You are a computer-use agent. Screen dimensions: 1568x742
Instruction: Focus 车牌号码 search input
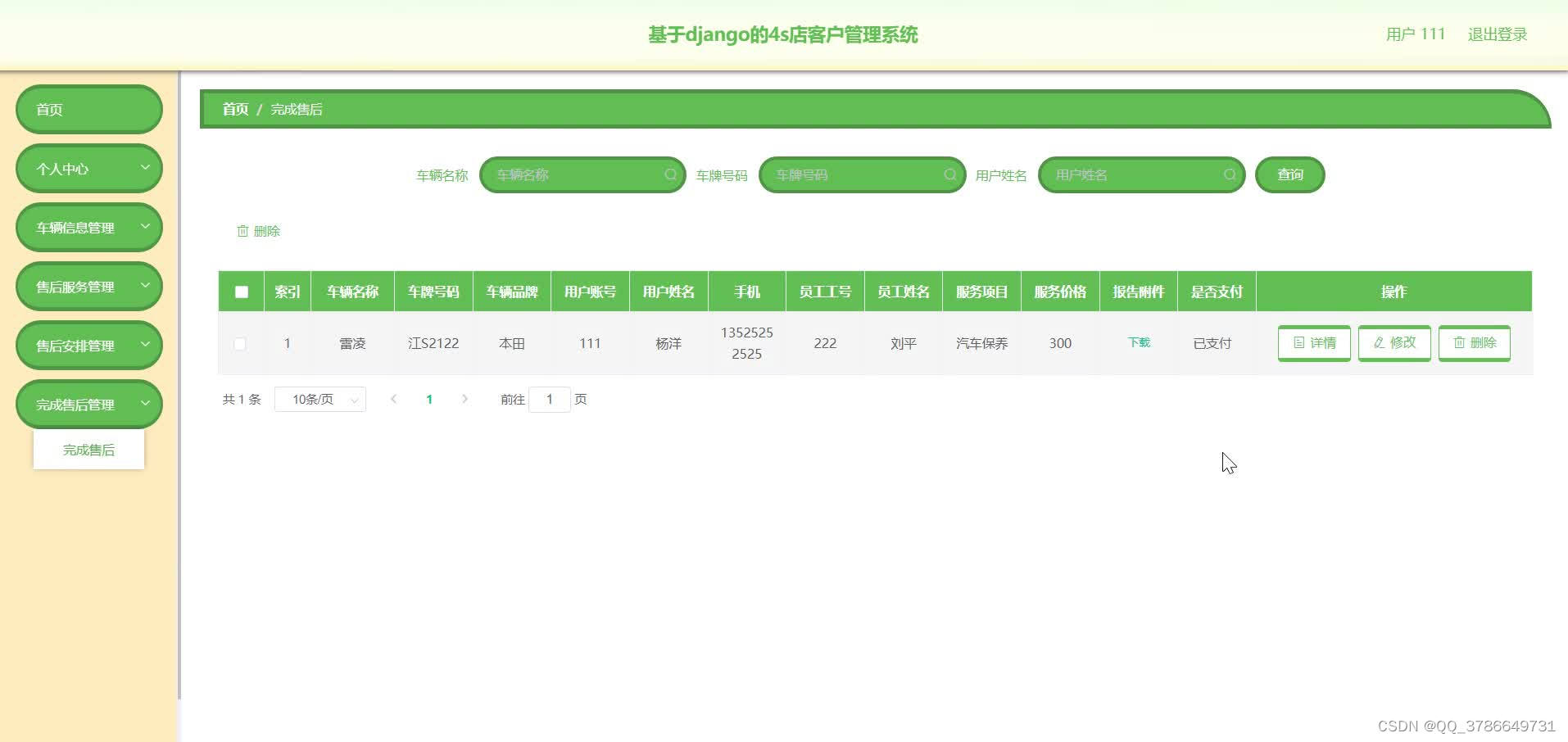point(862,174)
